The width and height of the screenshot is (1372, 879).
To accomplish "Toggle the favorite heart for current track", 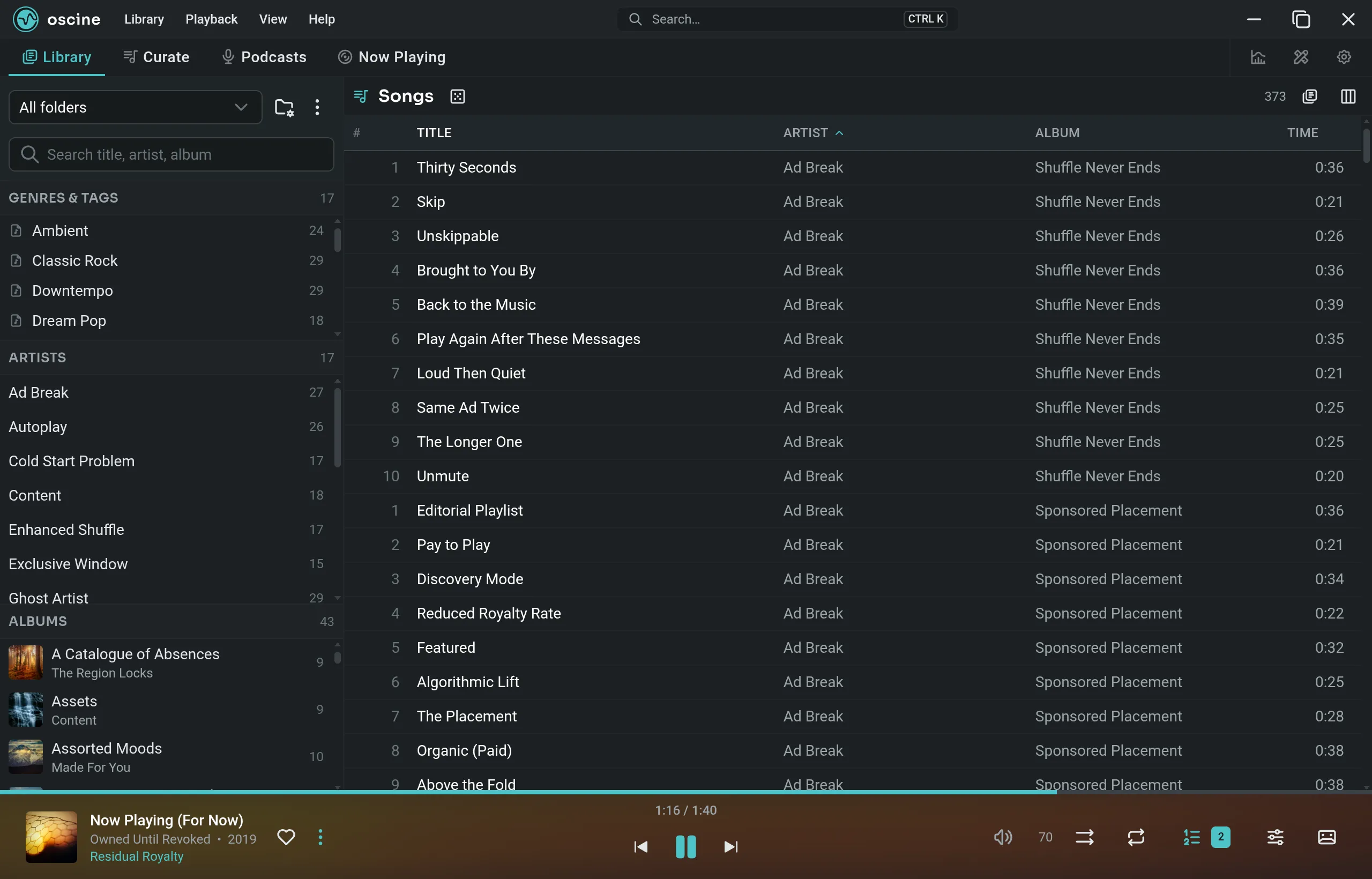I will coord(286,837).
